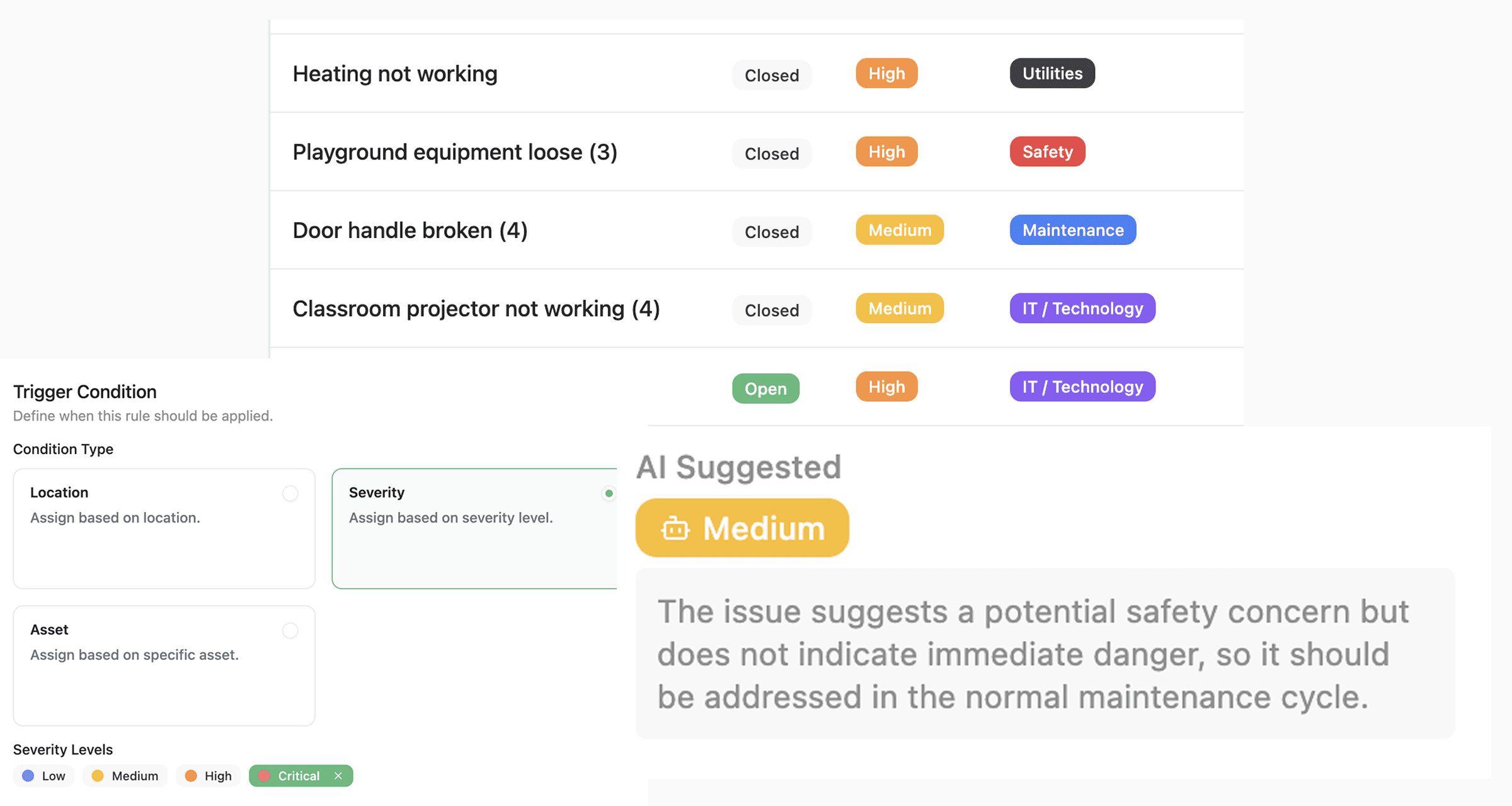Click the blue Maintenance category badge
Image resolution: width=1512 pixels, height=806 pixels.
pos(1073,230)
